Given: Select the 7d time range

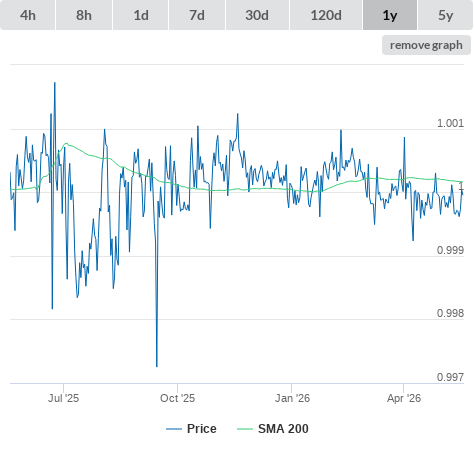Looking at the screenshot, I should [x=197, y=15].
